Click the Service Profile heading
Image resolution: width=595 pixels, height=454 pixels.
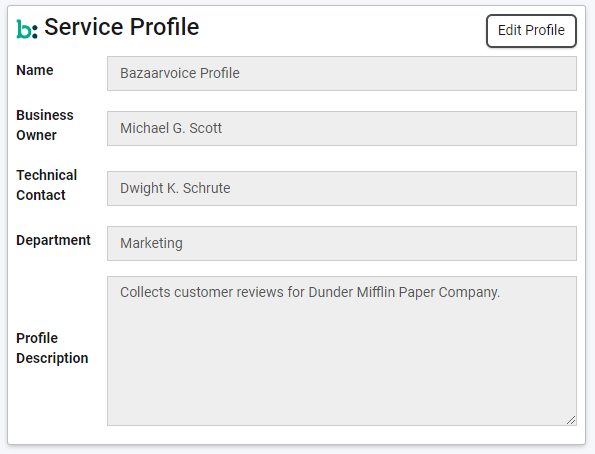point(122,27)
